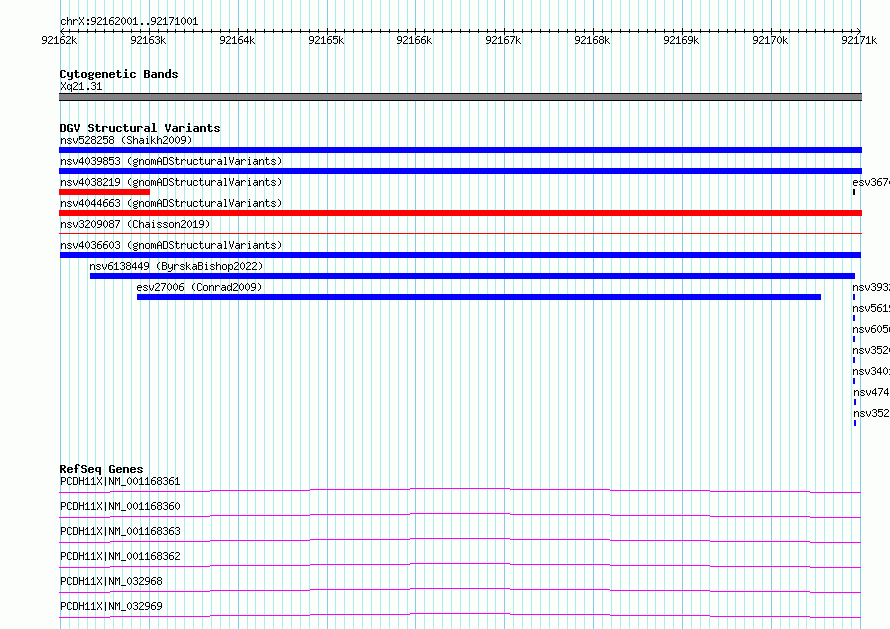Image resolution: width=890 pixels, height=629 pixels.
Task: Click the chrX:92162001..92171001 region label
Action: (x=129, y=22)
